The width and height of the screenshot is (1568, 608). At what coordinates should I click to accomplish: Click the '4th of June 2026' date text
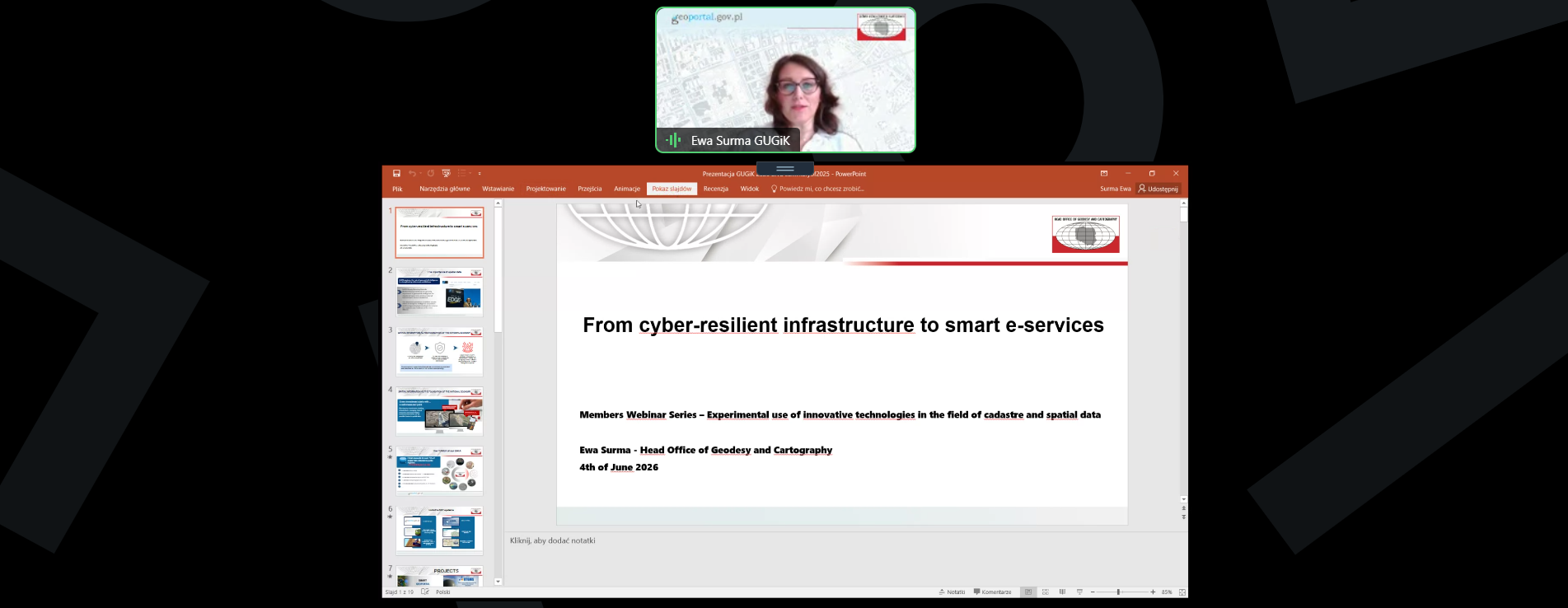tap(619, 467)
